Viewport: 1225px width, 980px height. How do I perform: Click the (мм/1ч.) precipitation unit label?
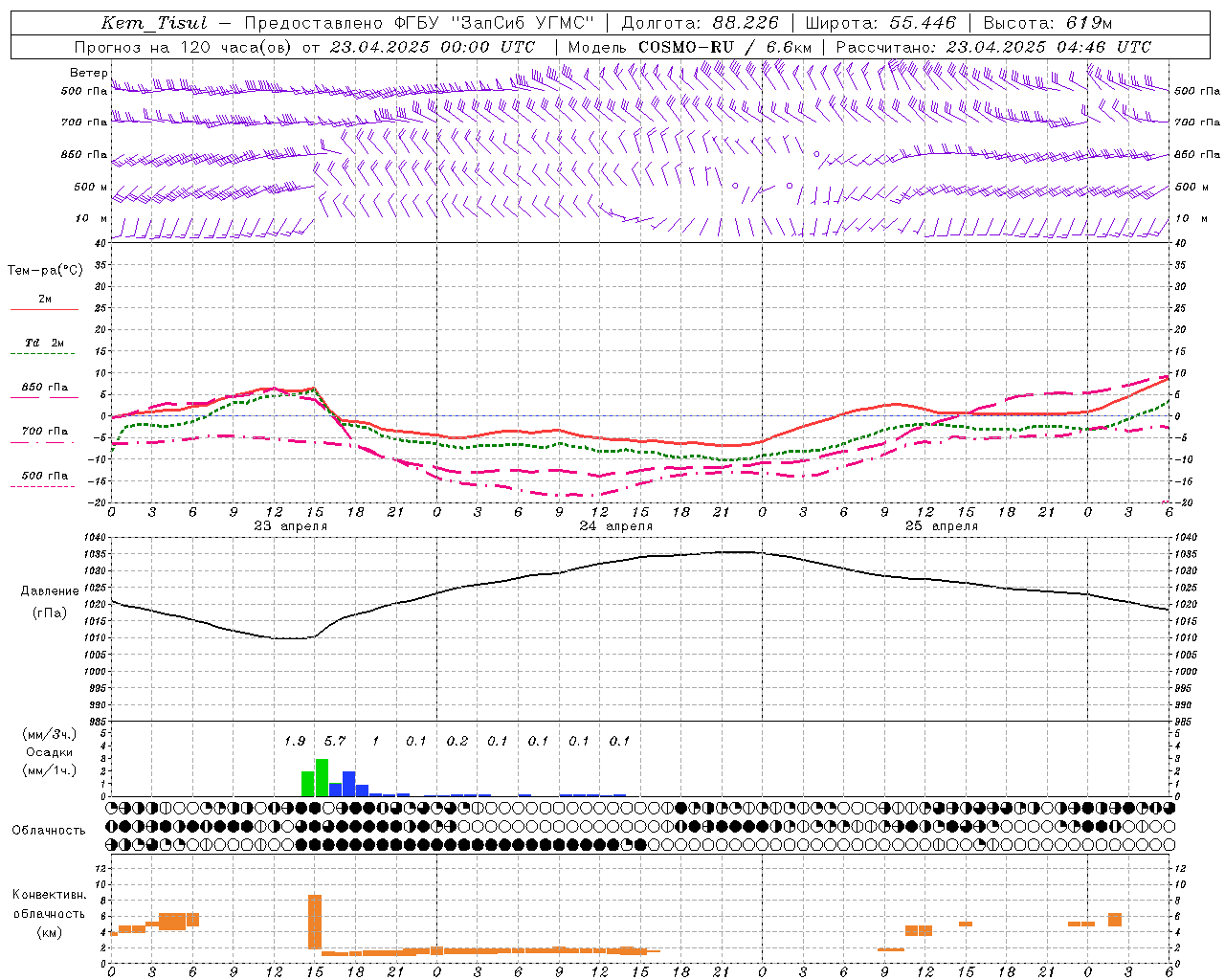pos(50,771)
